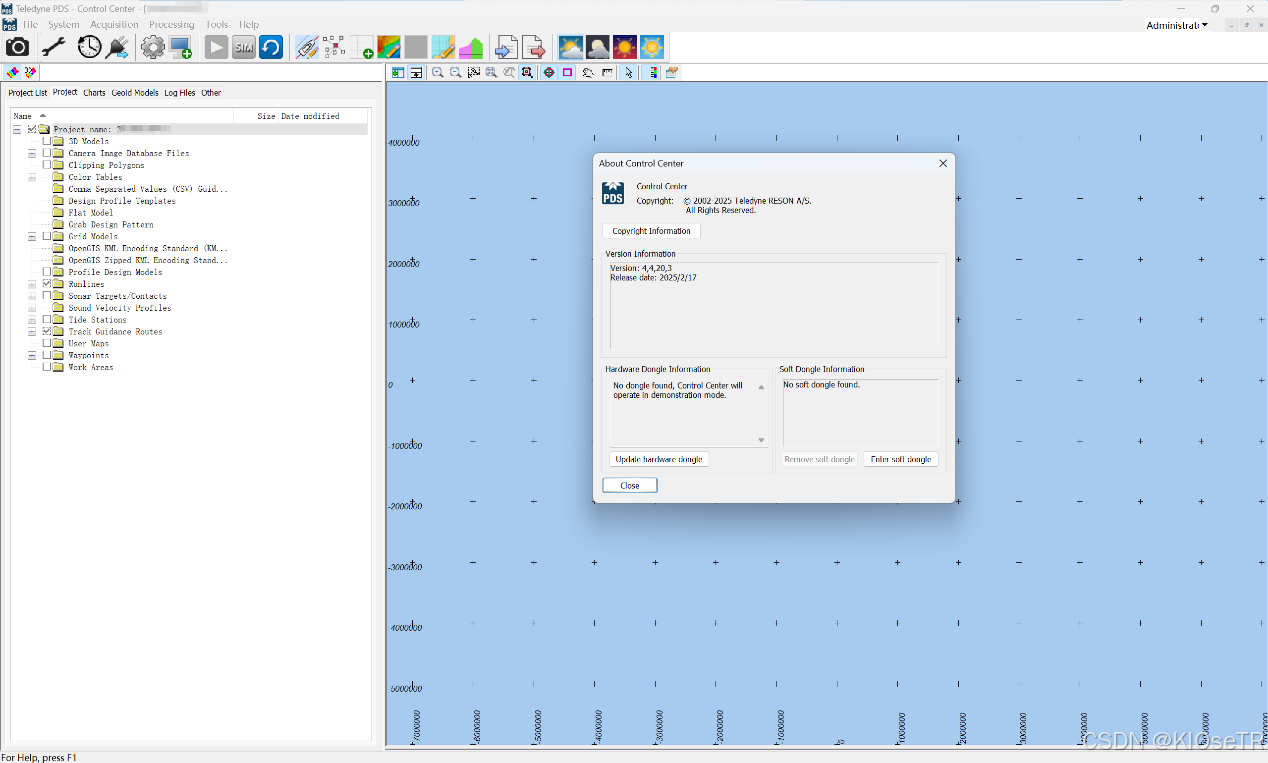Sort by the Name column header

(x=120, y=116)
